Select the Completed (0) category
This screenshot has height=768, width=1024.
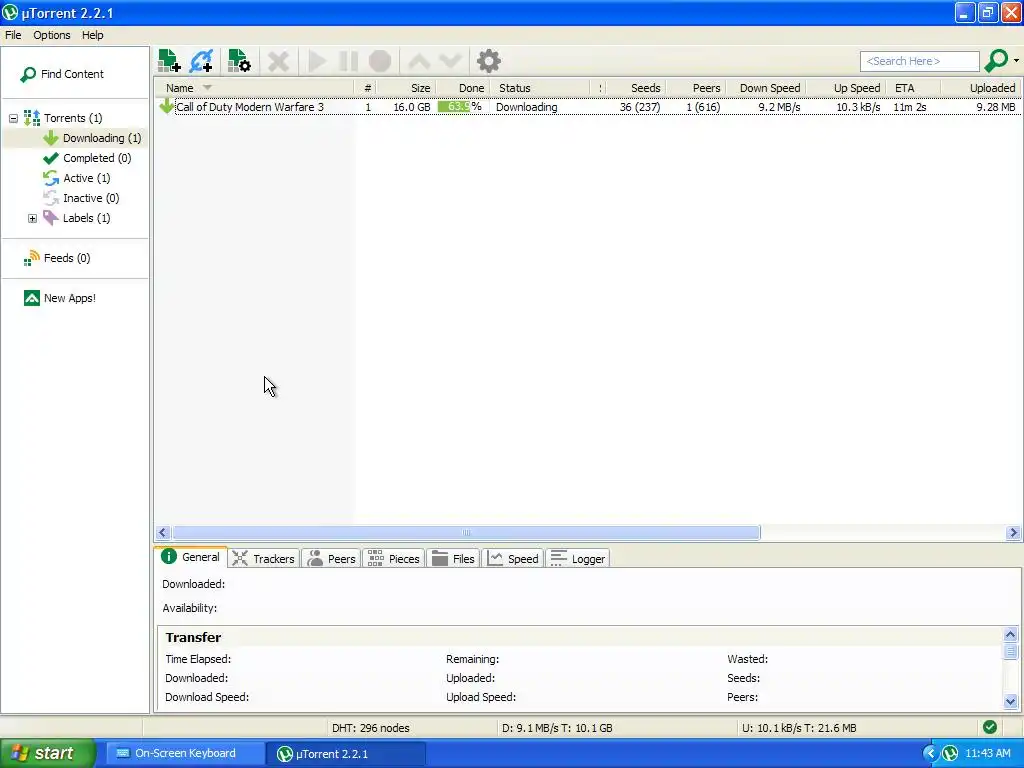click(87, 158)
